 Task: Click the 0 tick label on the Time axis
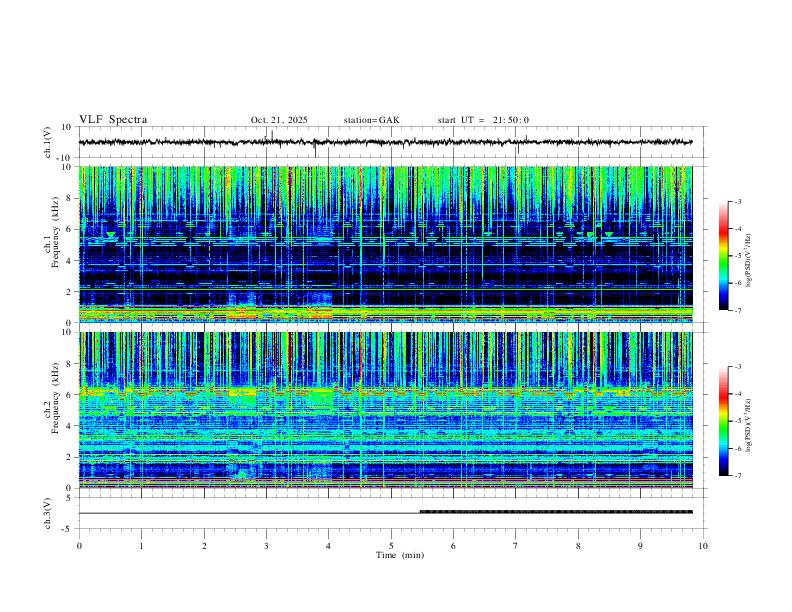coord(79,546)
